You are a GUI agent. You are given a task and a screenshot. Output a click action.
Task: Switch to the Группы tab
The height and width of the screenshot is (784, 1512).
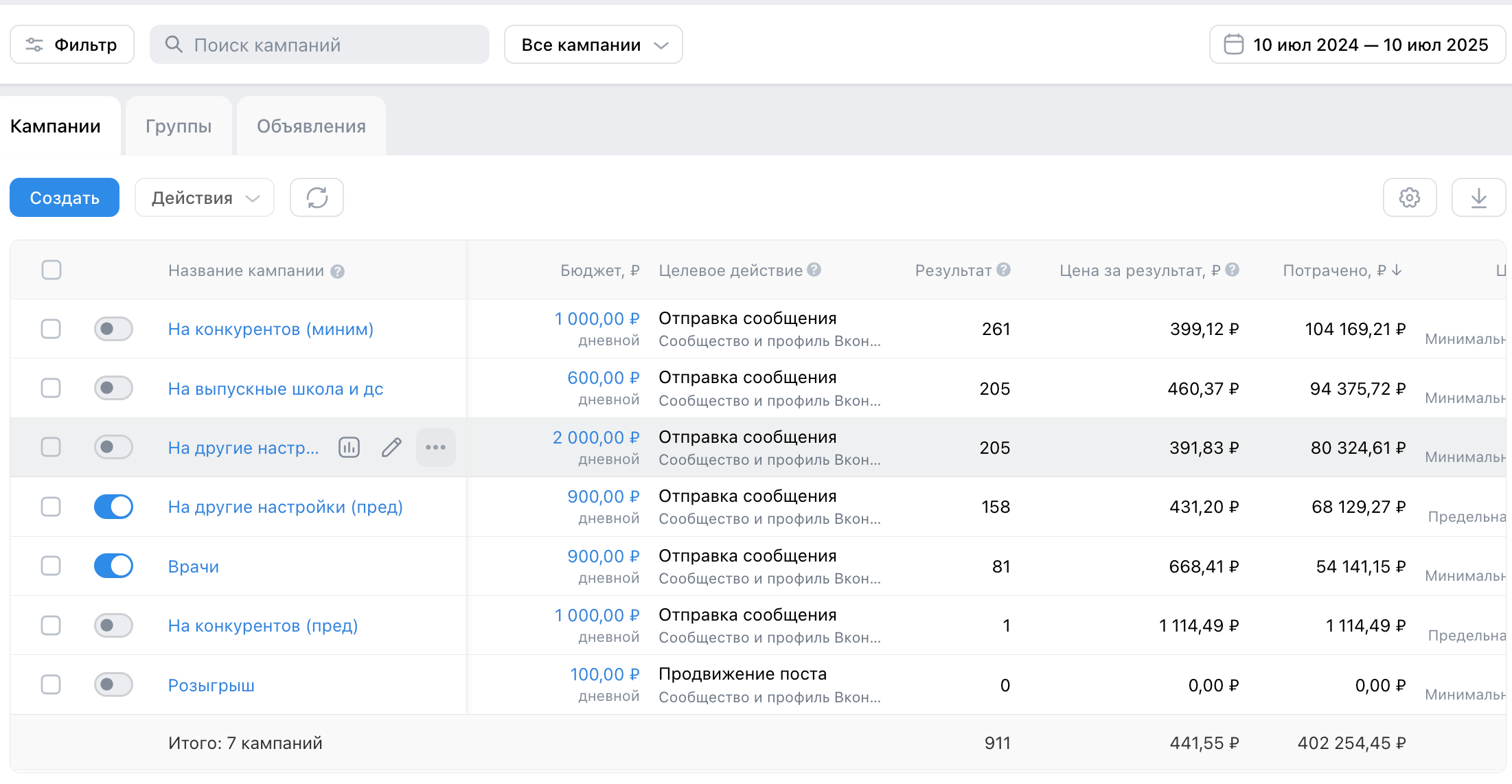click(179, 126)
